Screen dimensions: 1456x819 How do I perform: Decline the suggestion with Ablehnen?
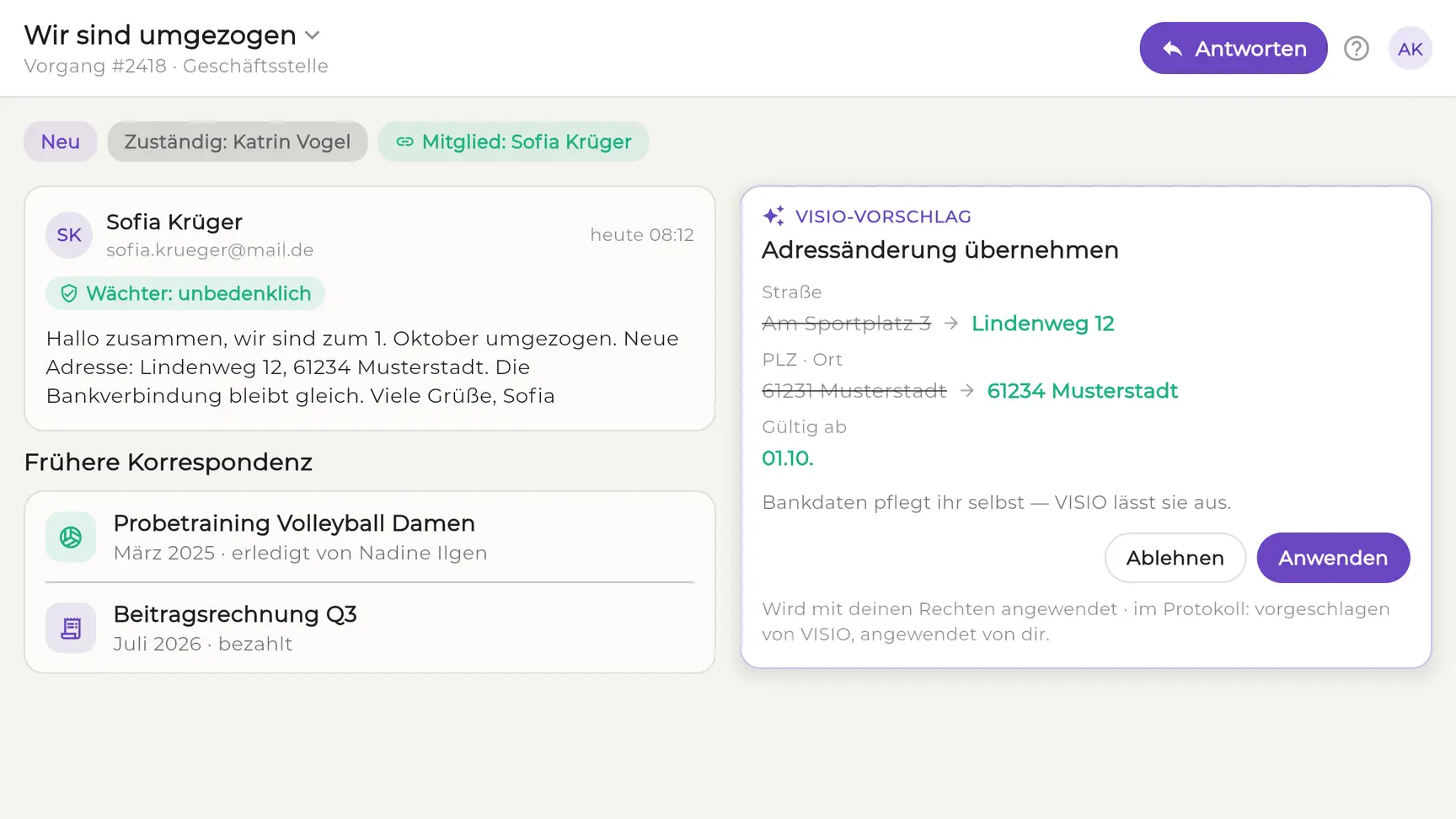1175,558
